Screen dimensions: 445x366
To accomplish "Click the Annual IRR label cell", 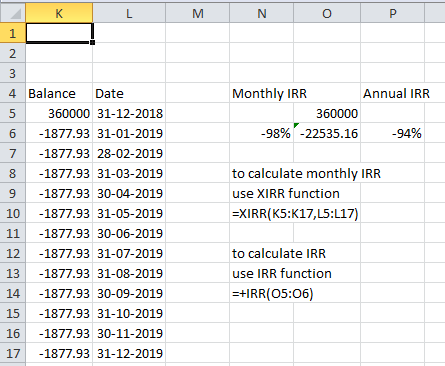I will tap(393, 93).
